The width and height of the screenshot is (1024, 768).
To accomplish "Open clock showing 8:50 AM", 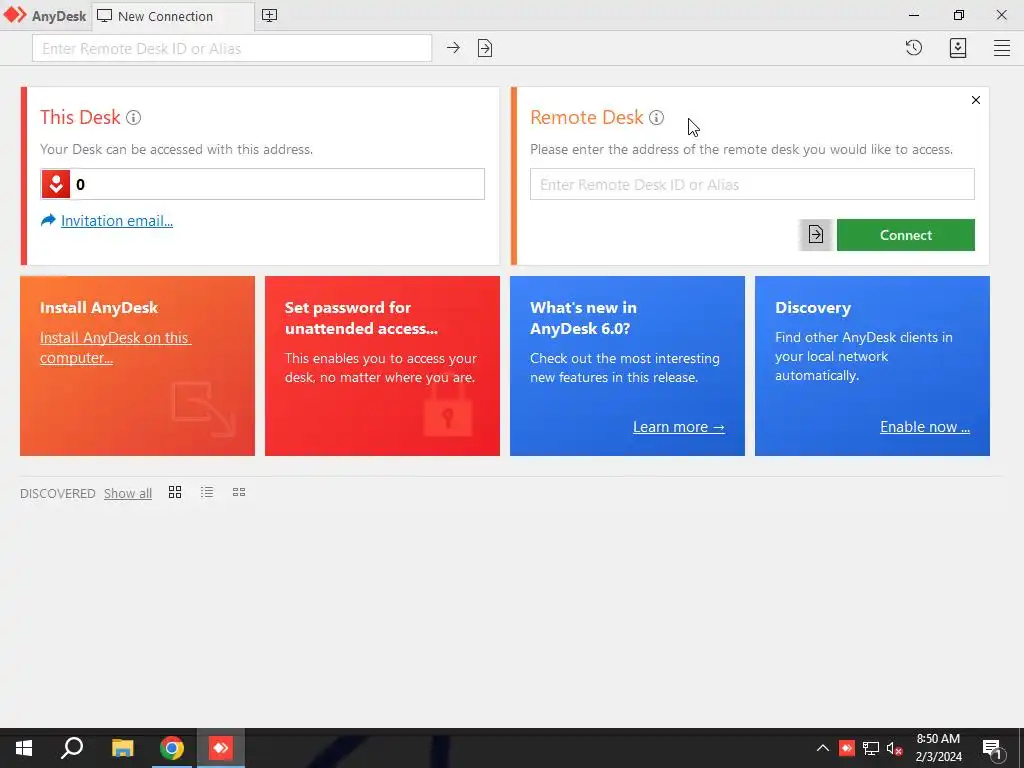I will coord(938,748).
